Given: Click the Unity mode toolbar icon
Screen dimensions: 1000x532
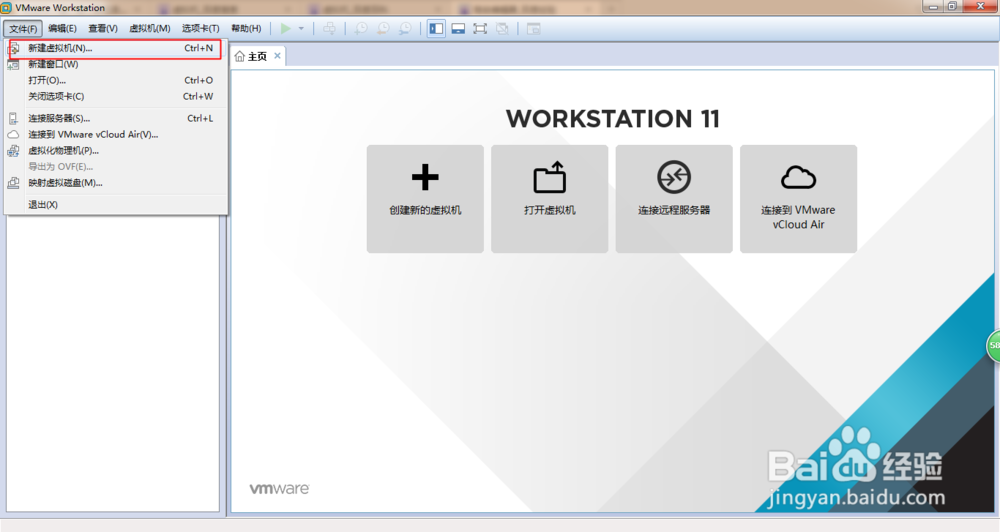Looking at the screenshot, I should 503,29.
